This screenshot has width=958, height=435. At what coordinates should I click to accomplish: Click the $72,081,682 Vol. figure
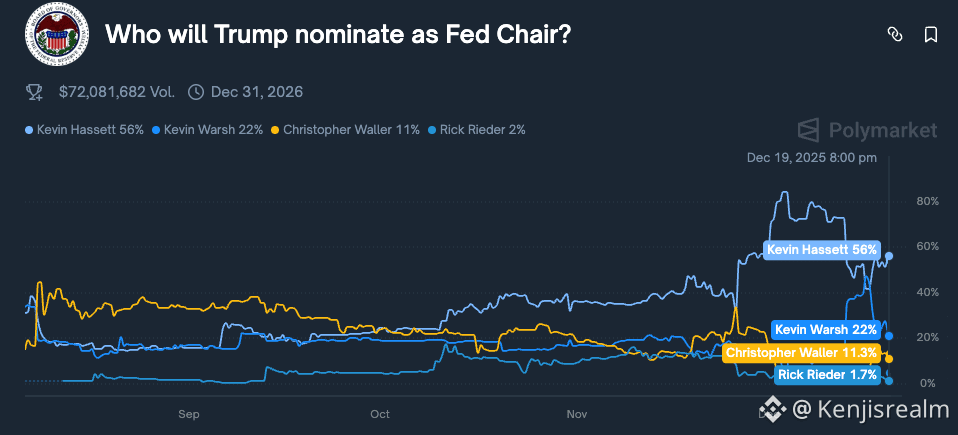click(117, 92)
